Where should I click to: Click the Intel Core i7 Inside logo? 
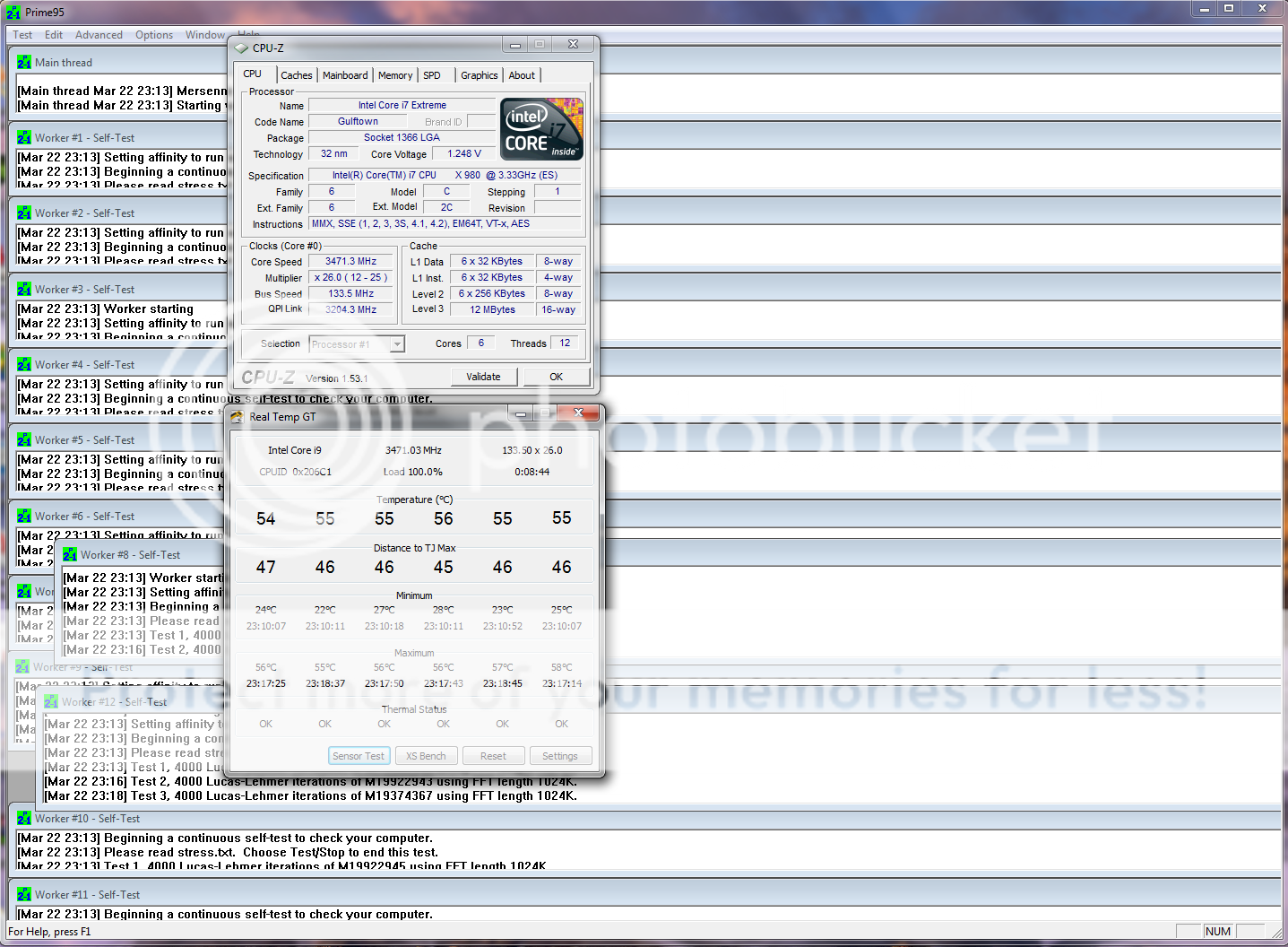540,127
